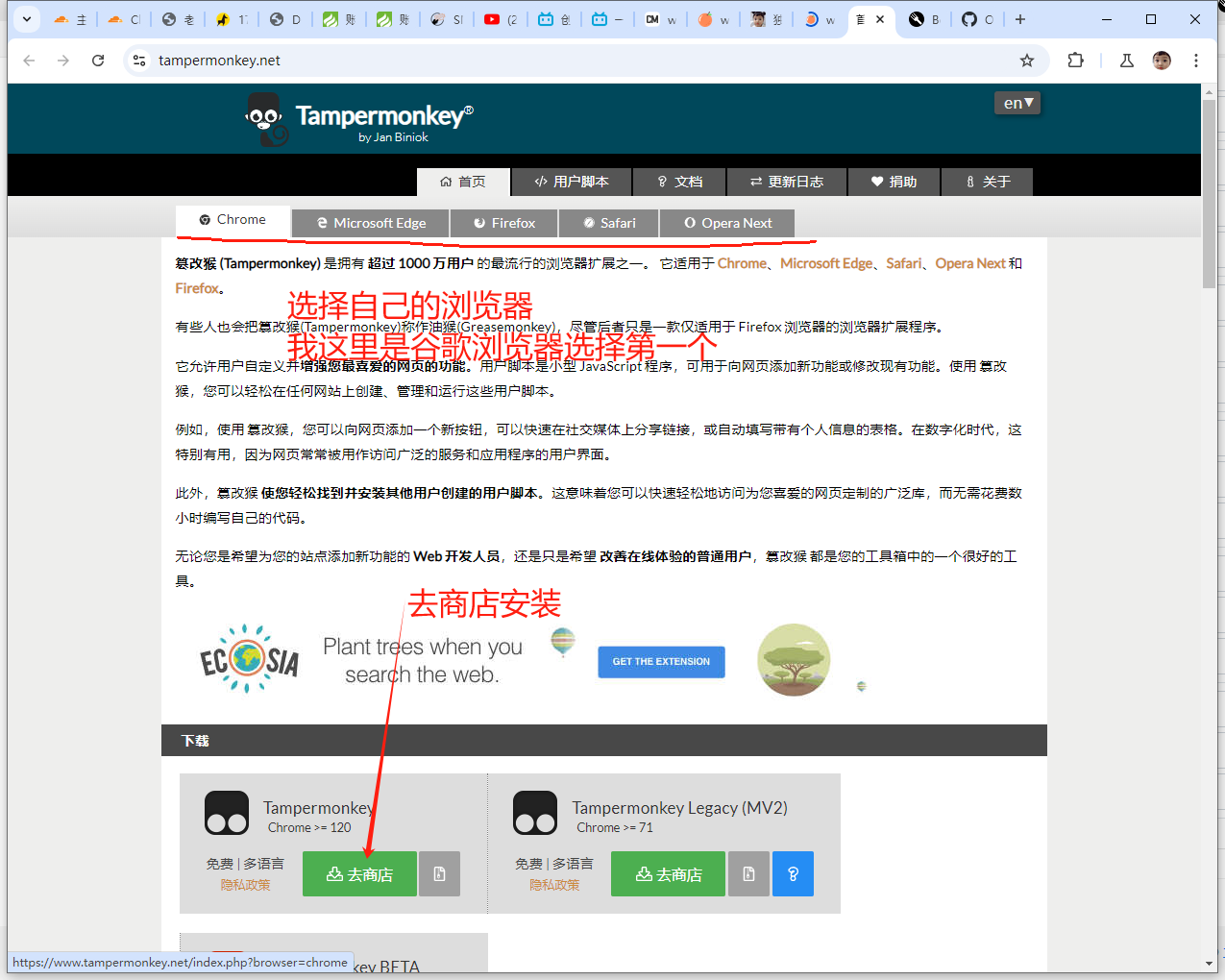Bookmark this page with star icon
Screen dimensions: 1225x980
pyautogui.click(x=1027, y=61)
